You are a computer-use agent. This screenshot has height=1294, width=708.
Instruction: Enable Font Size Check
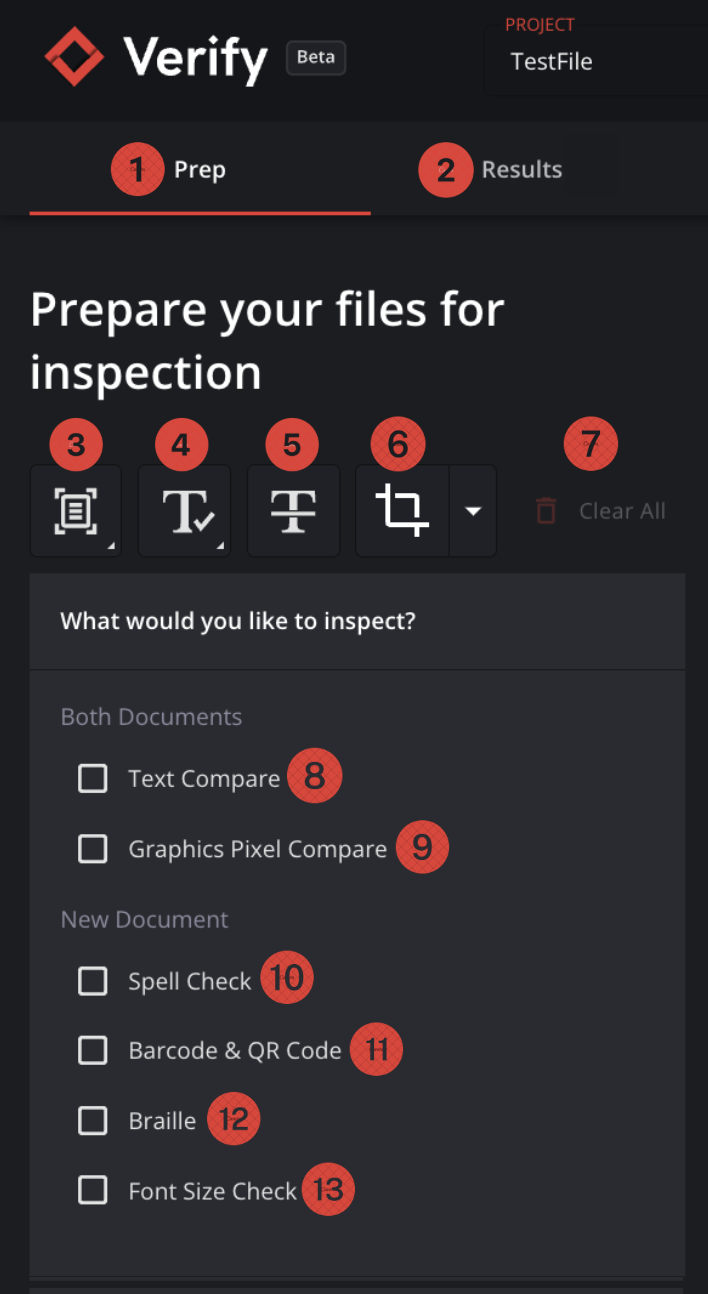(x=92, y=1190)
